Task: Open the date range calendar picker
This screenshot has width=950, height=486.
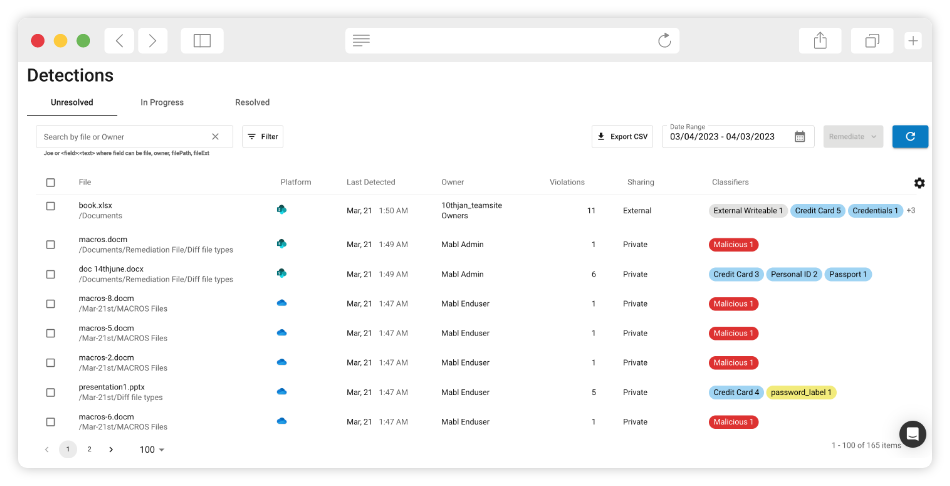Action: (800, 137)
